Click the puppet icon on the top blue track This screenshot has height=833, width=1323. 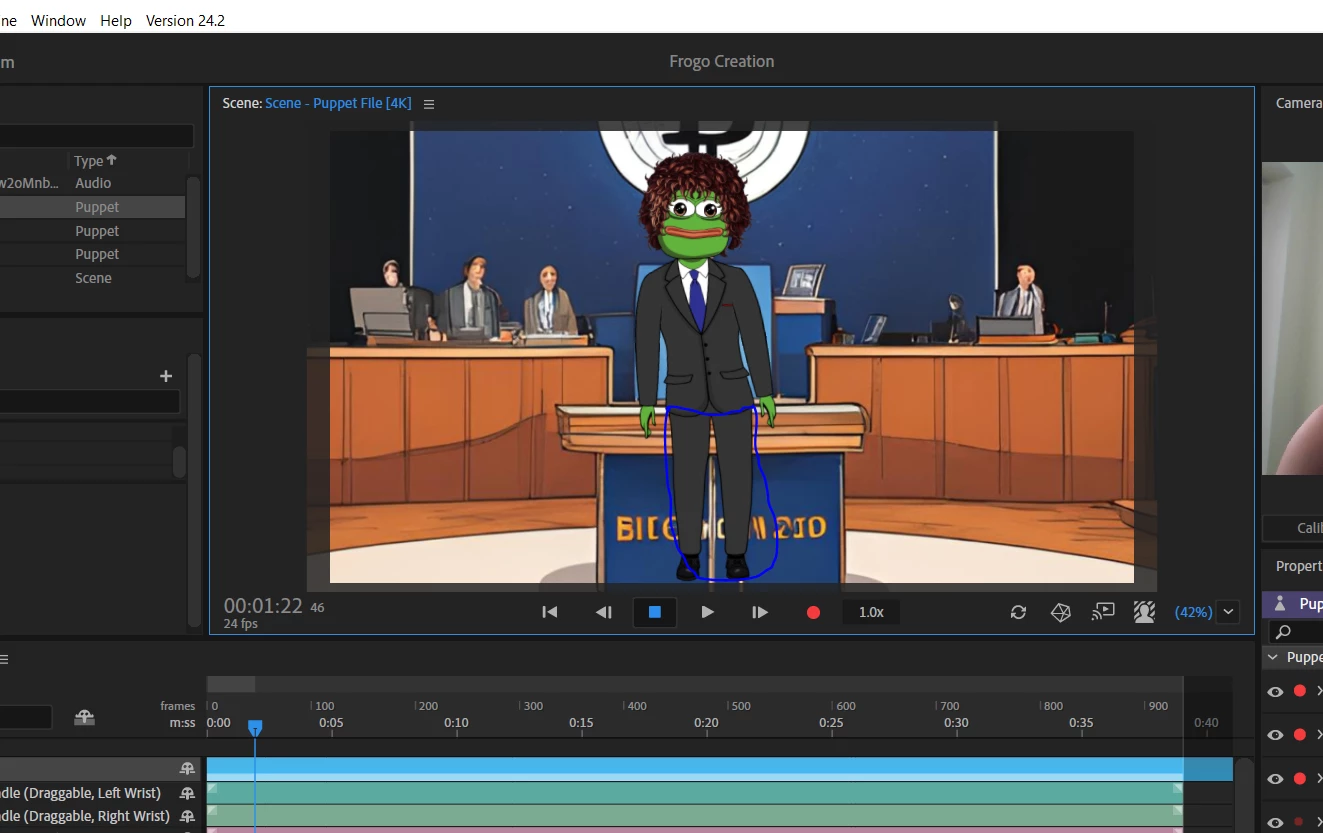[187, 768]
